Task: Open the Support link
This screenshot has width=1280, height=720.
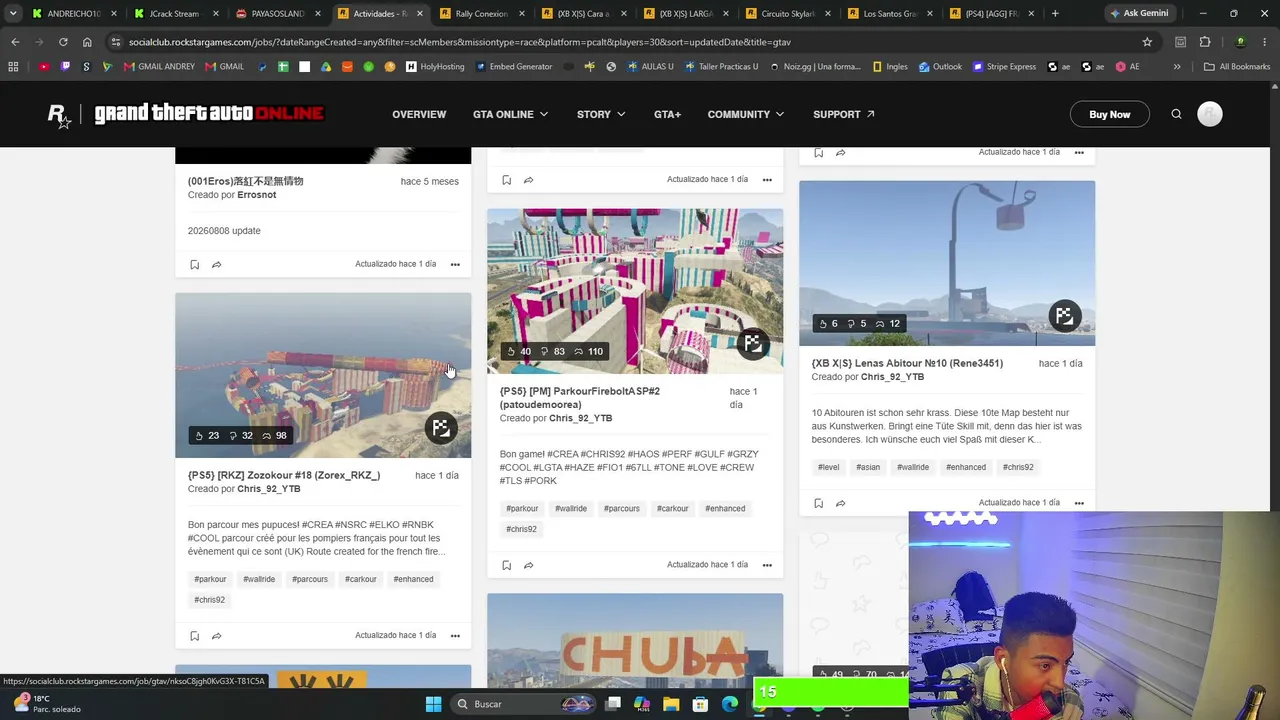Action: click(x=844, y=114)
